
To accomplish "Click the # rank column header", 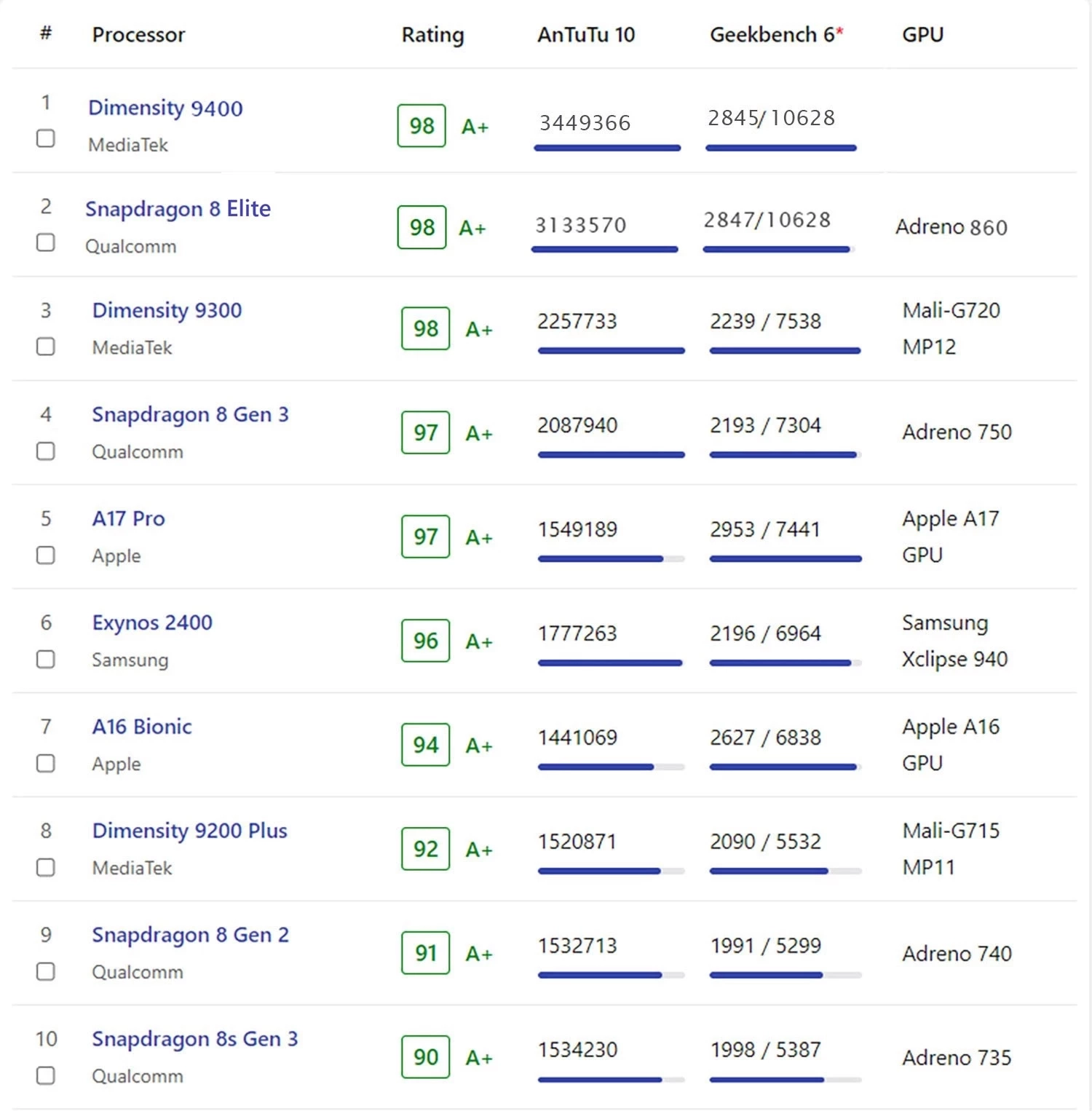I will [46, 33].
